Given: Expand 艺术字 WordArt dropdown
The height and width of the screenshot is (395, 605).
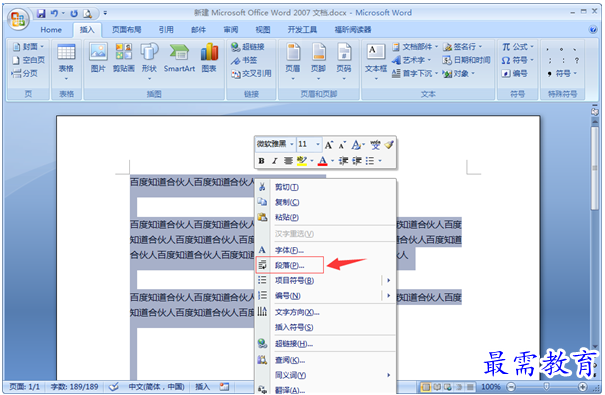Looking at the screenshot, I should 429,60.
